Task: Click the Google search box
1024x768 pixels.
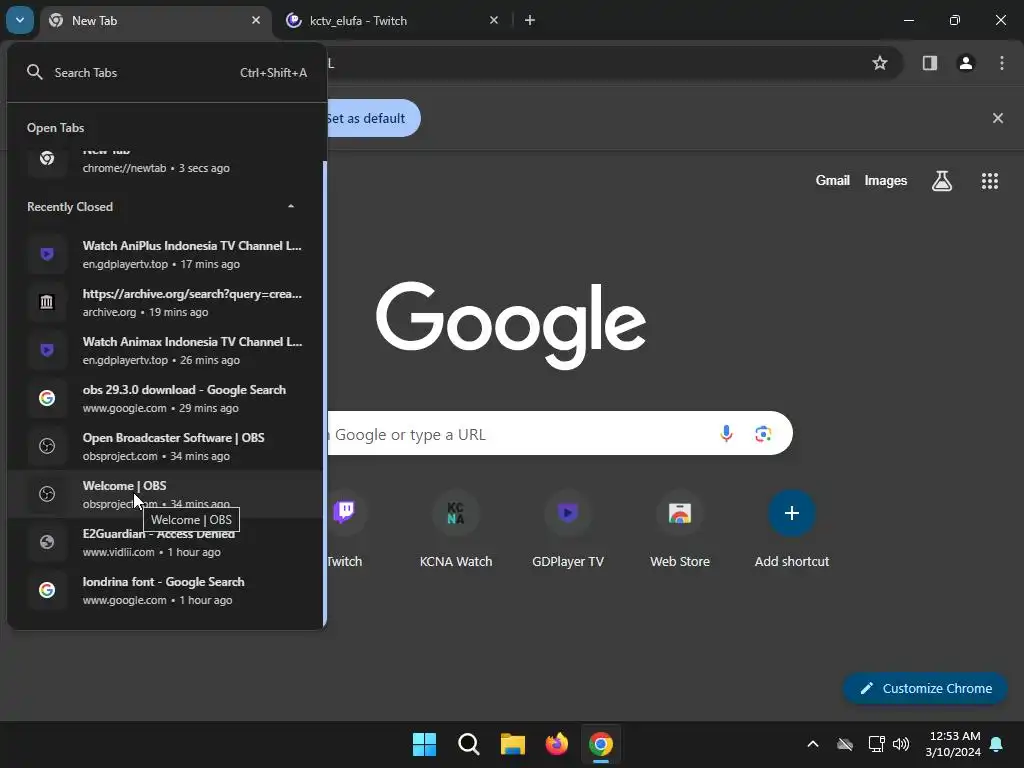Action: coord(560,434)
